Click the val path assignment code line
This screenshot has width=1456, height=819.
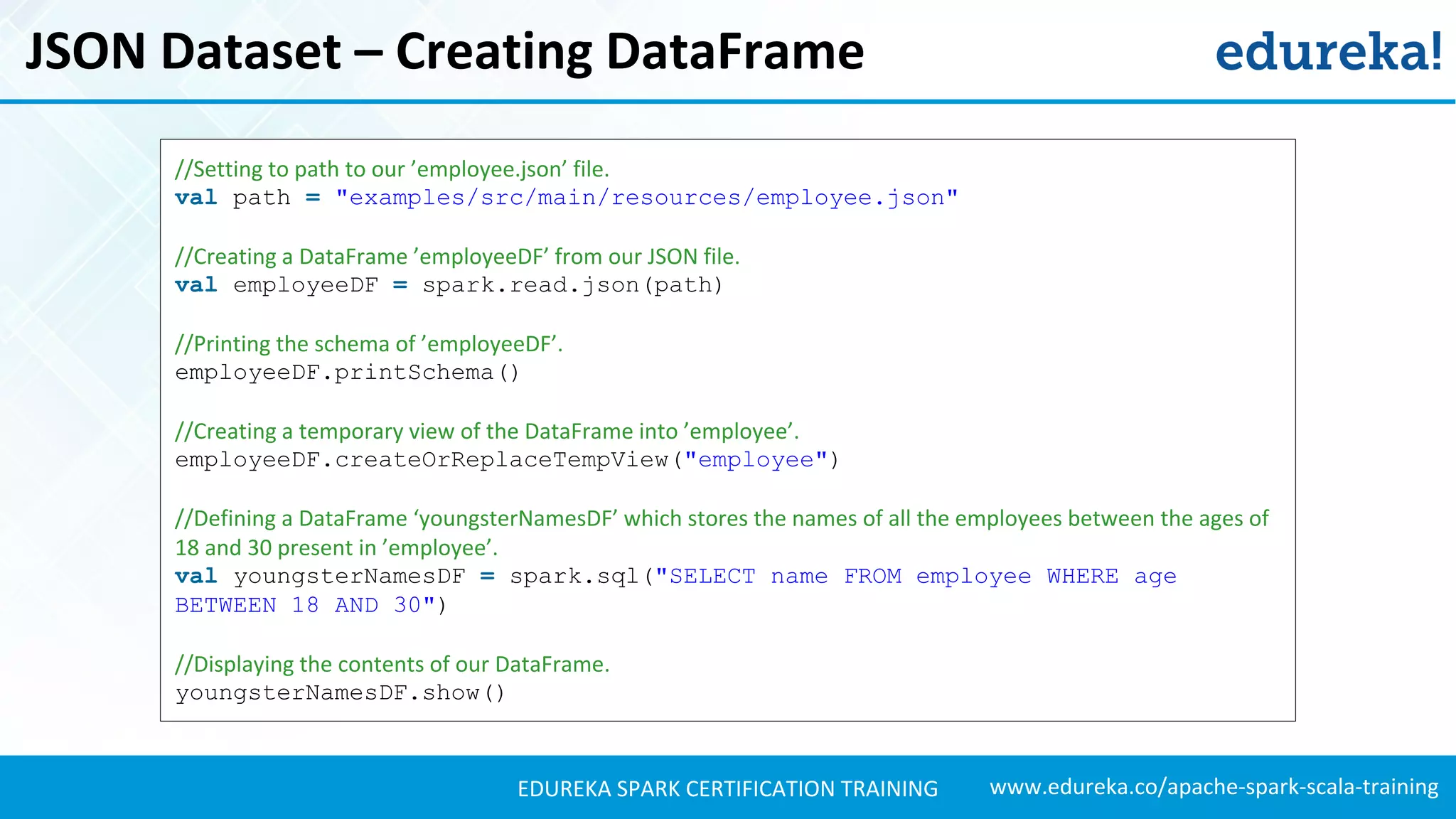(567, 198)
